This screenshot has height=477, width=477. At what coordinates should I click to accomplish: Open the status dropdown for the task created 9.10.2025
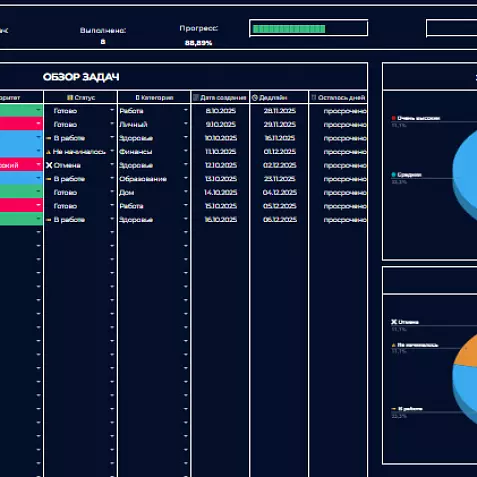[x=112, y=124]
